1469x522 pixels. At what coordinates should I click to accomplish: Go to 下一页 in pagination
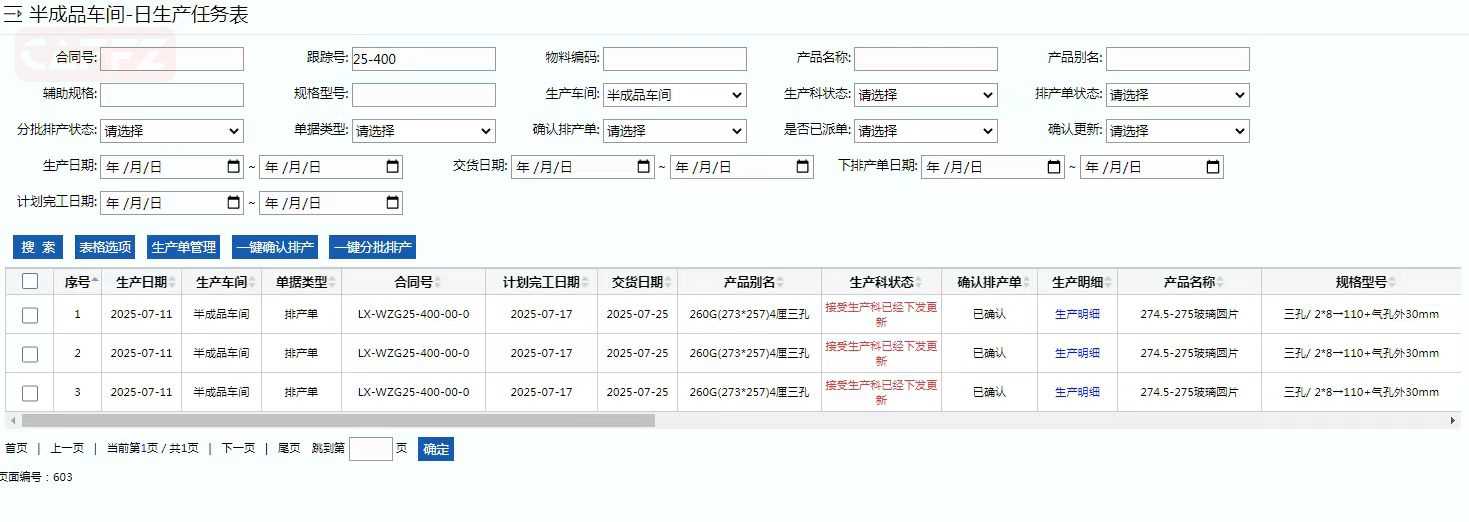click(238, 449)
